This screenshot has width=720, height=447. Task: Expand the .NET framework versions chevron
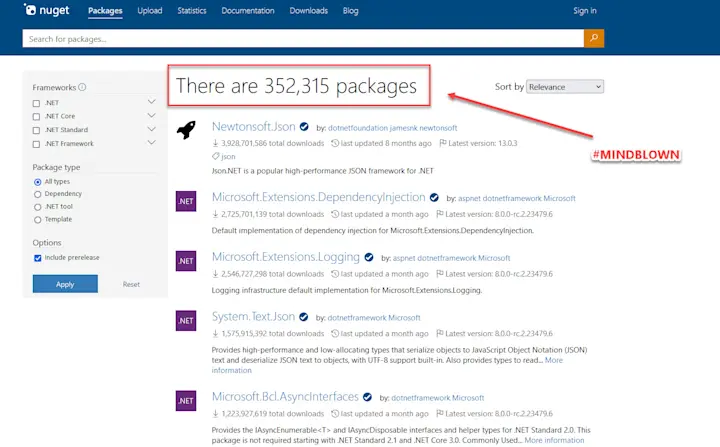pos(152,102)
